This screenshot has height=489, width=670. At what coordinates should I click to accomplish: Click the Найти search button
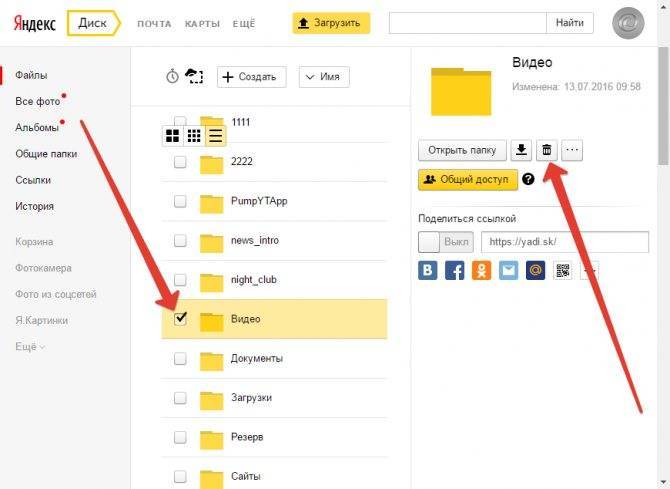click(x=570, y=23)
